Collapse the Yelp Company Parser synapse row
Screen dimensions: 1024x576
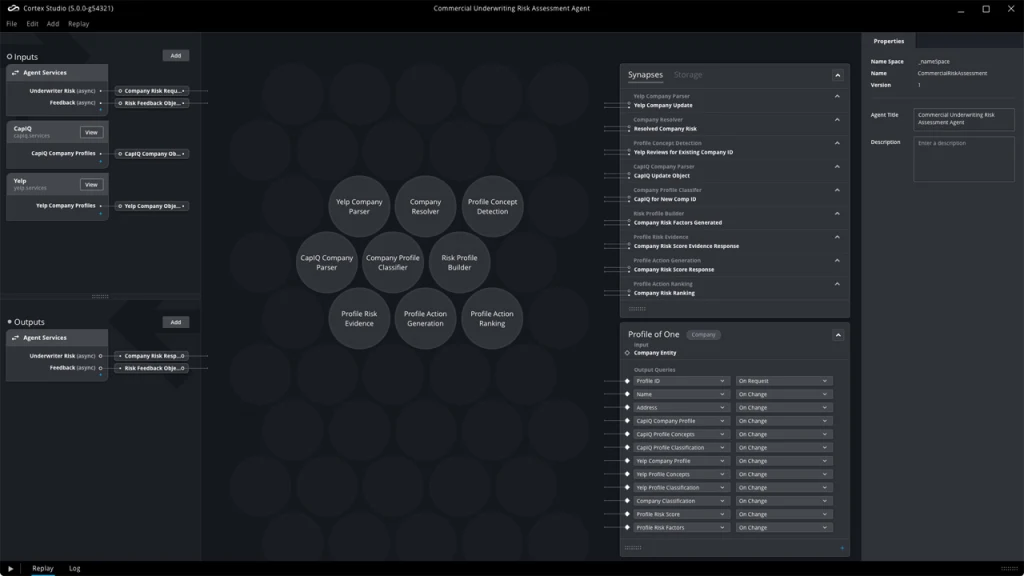pyautogui.click(x=837, y=97)
